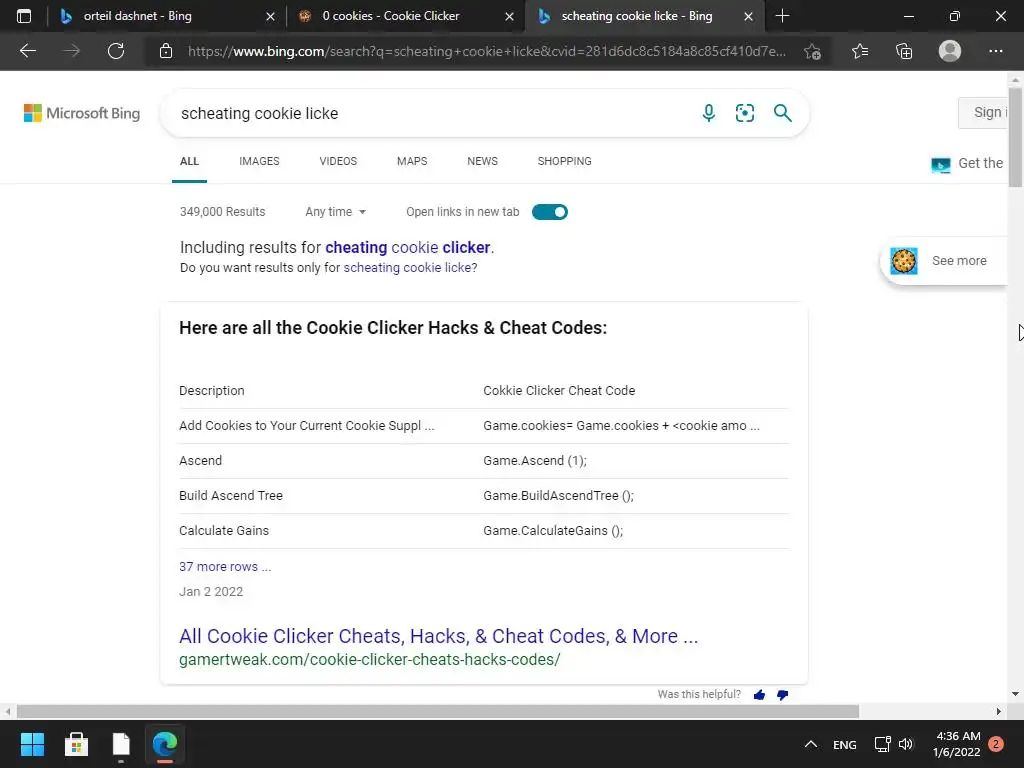The width and height of the screenshot is (1024, 768).
Task: Expand the Any time filter dropdown
Action: coord(336,212)
